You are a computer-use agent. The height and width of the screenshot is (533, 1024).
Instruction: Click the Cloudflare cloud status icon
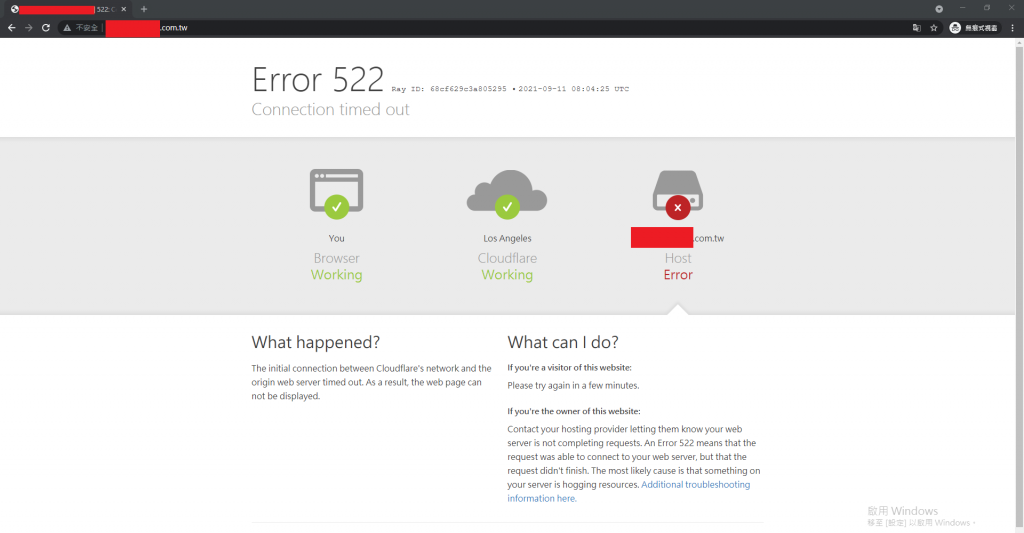(507, 194)
